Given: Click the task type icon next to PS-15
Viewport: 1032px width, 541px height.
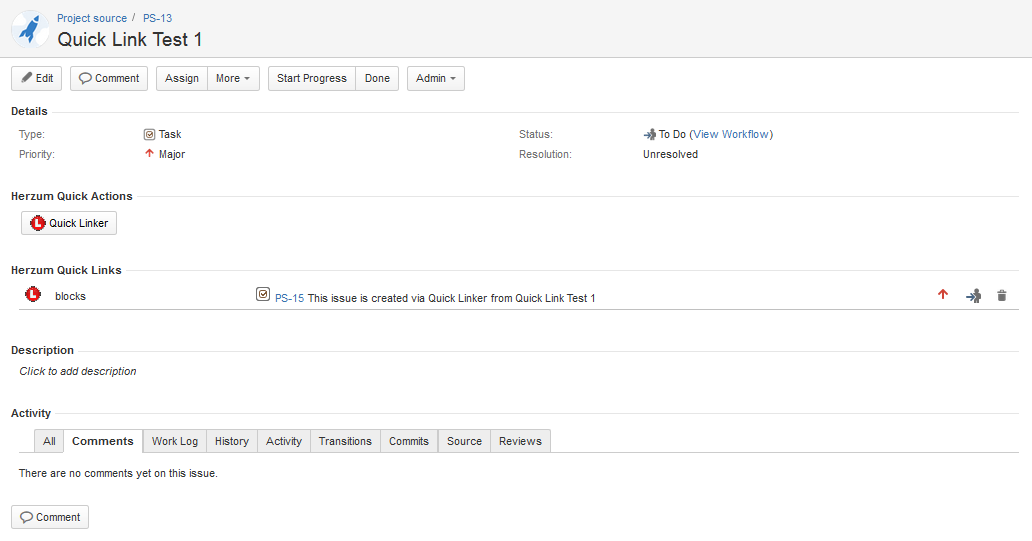Looking at the screenshot, I should 263,295.
